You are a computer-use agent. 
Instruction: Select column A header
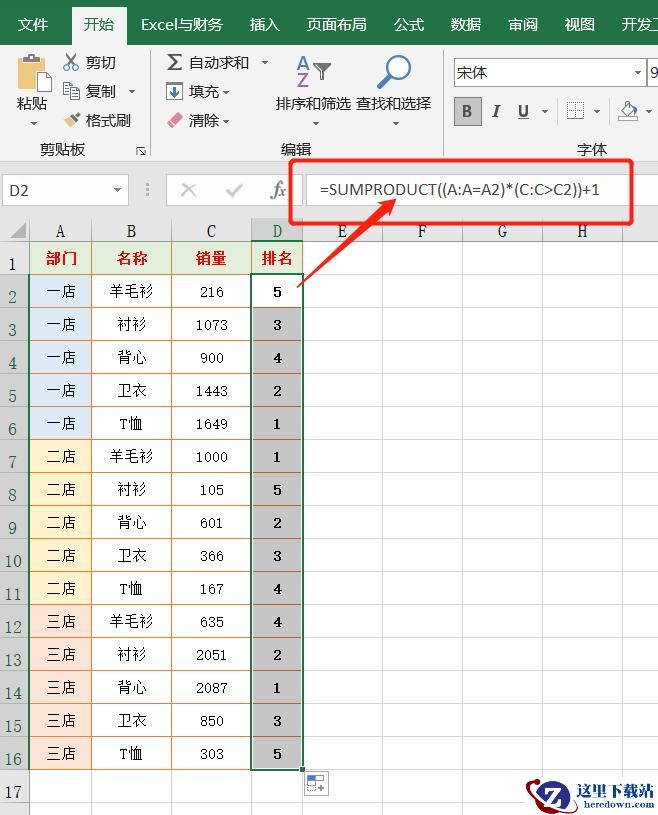click(60, 231)
